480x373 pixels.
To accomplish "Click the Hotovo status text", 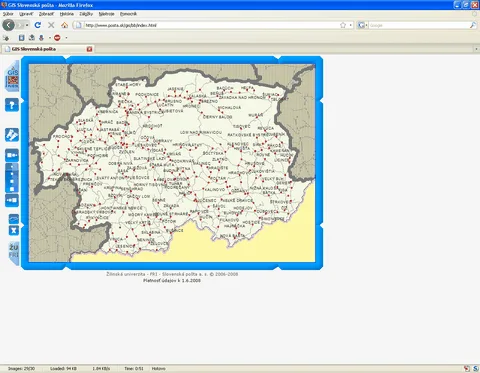I will pyautogui.click(x=158, y=368).
